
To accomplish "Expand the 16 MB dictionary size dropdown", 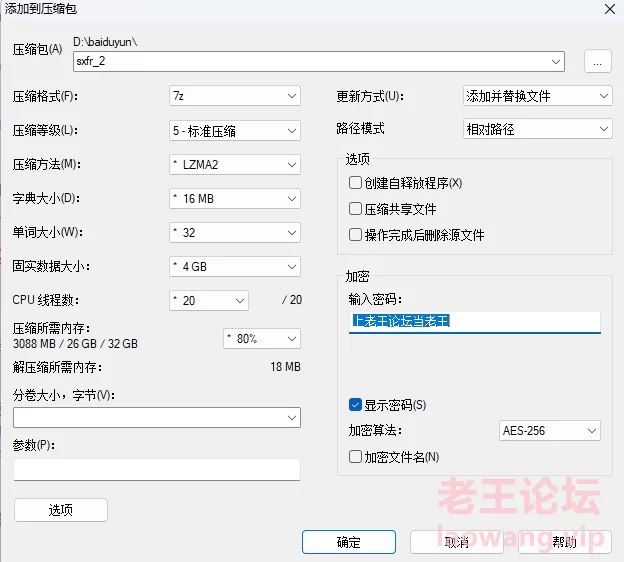I will [x=234, y=198].
